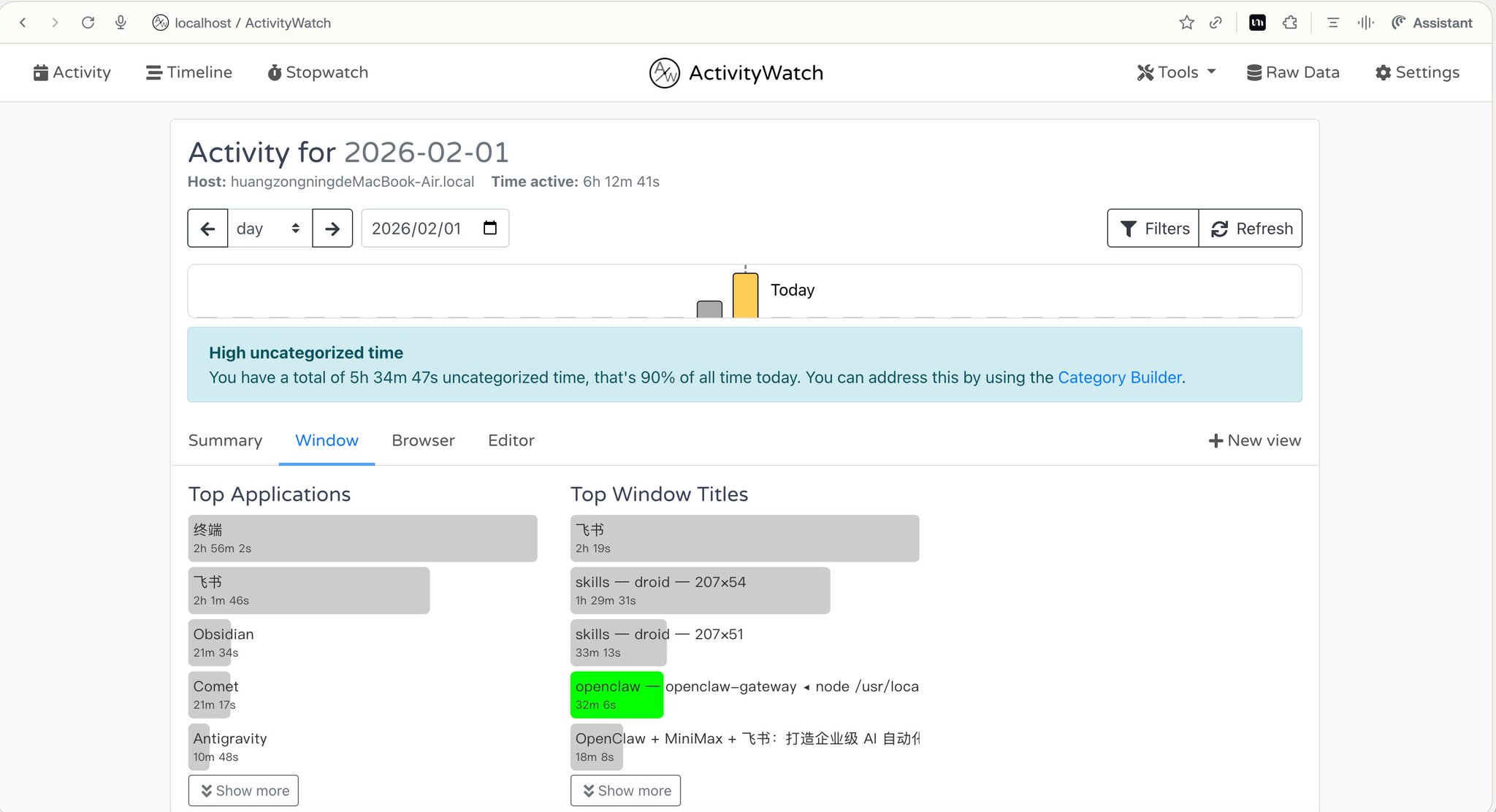The width and height of the screenshot is (1496, 812).
Task: Switch to the Editor tab
Action: tap(511, 440)
